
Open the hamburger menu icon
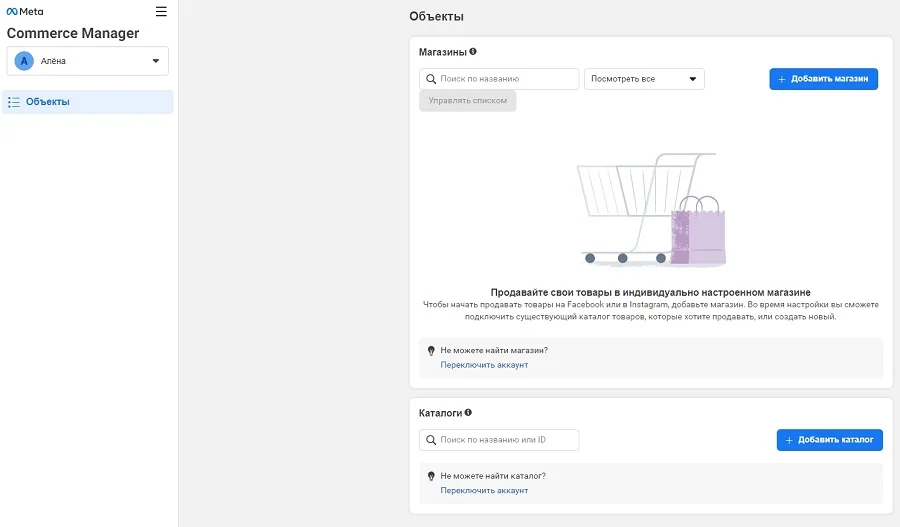pos(161,12)
